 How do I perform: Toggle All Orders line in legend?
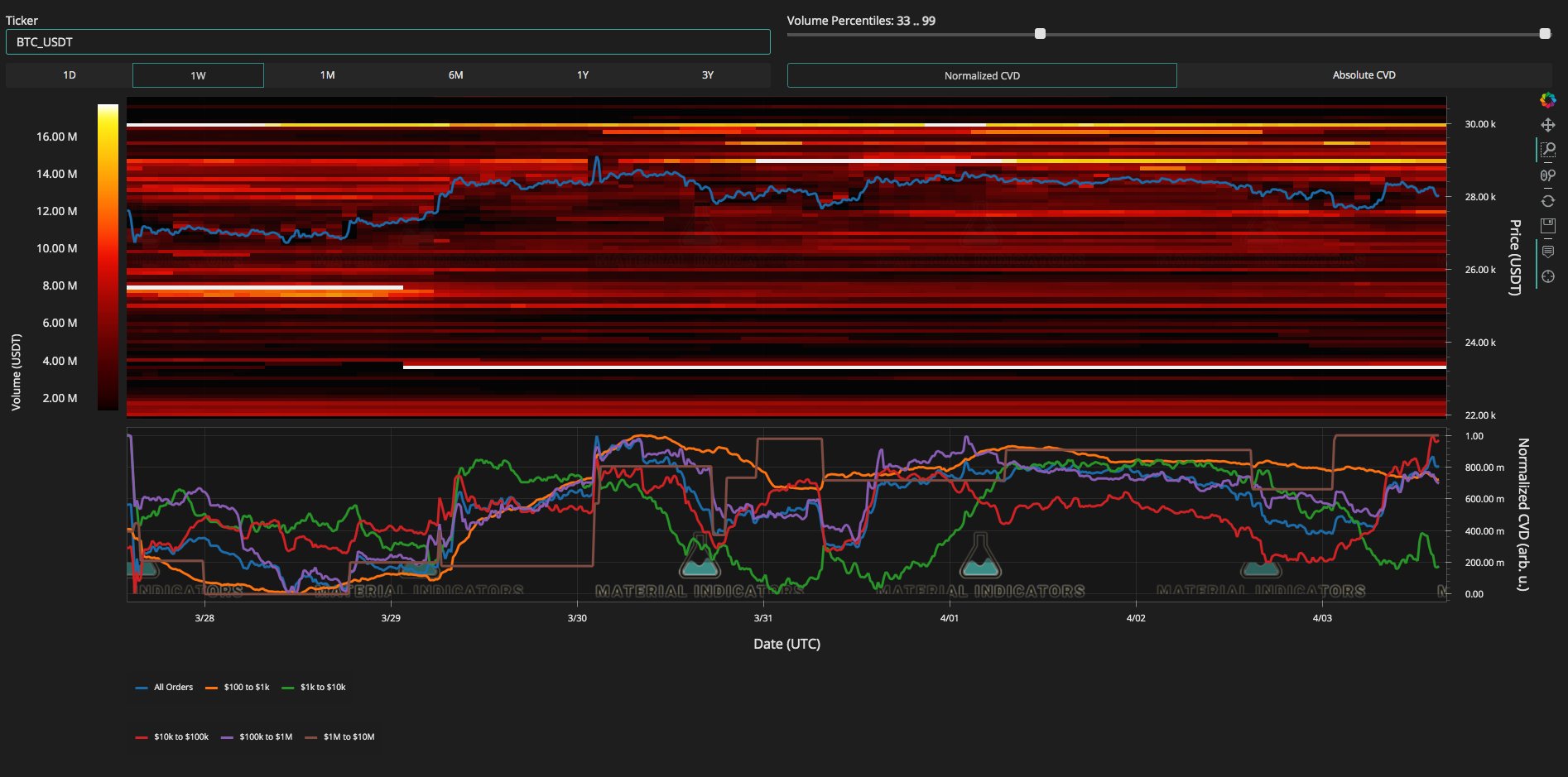click(165, 688)
